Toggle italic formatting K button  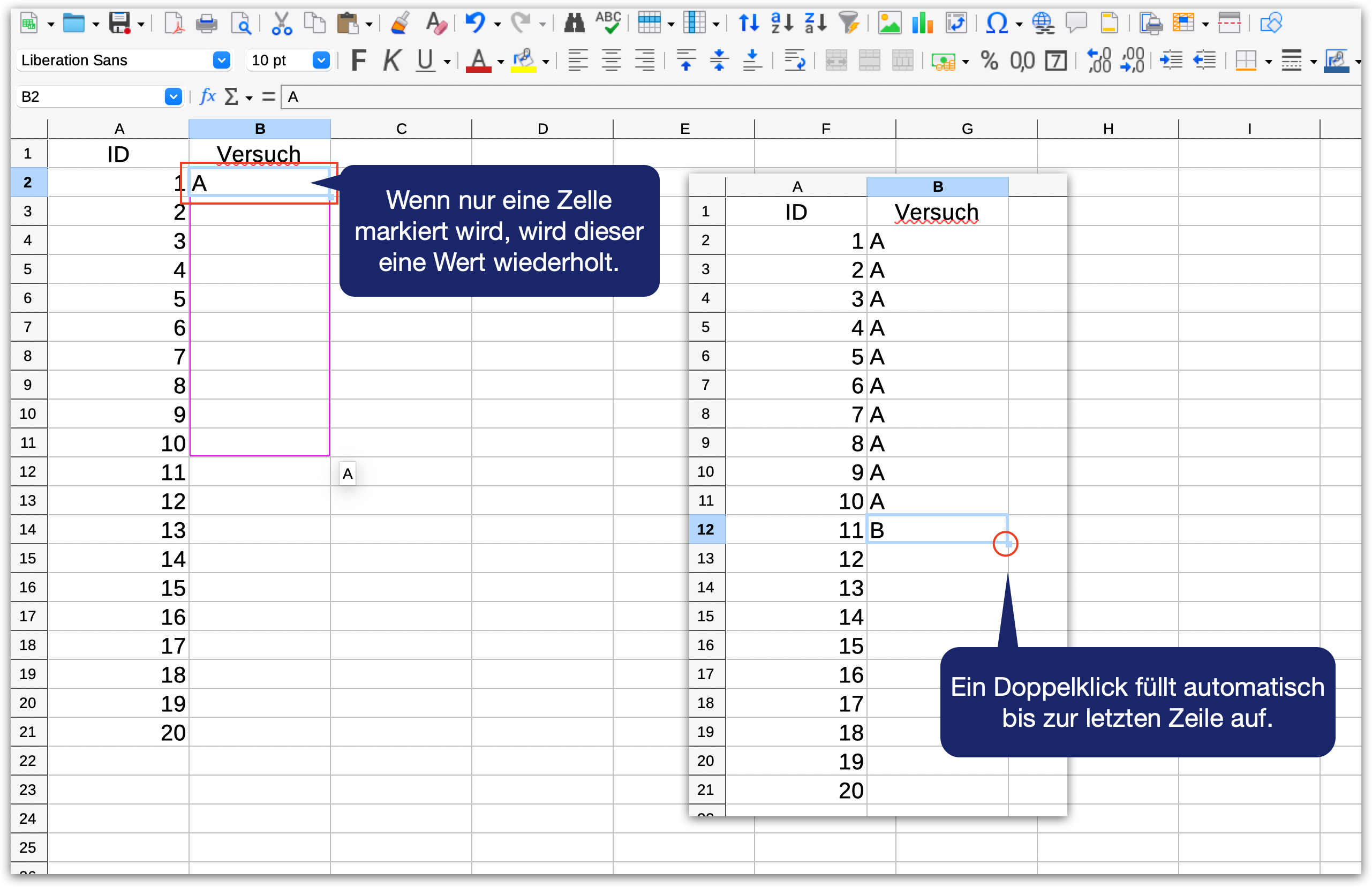391,60
